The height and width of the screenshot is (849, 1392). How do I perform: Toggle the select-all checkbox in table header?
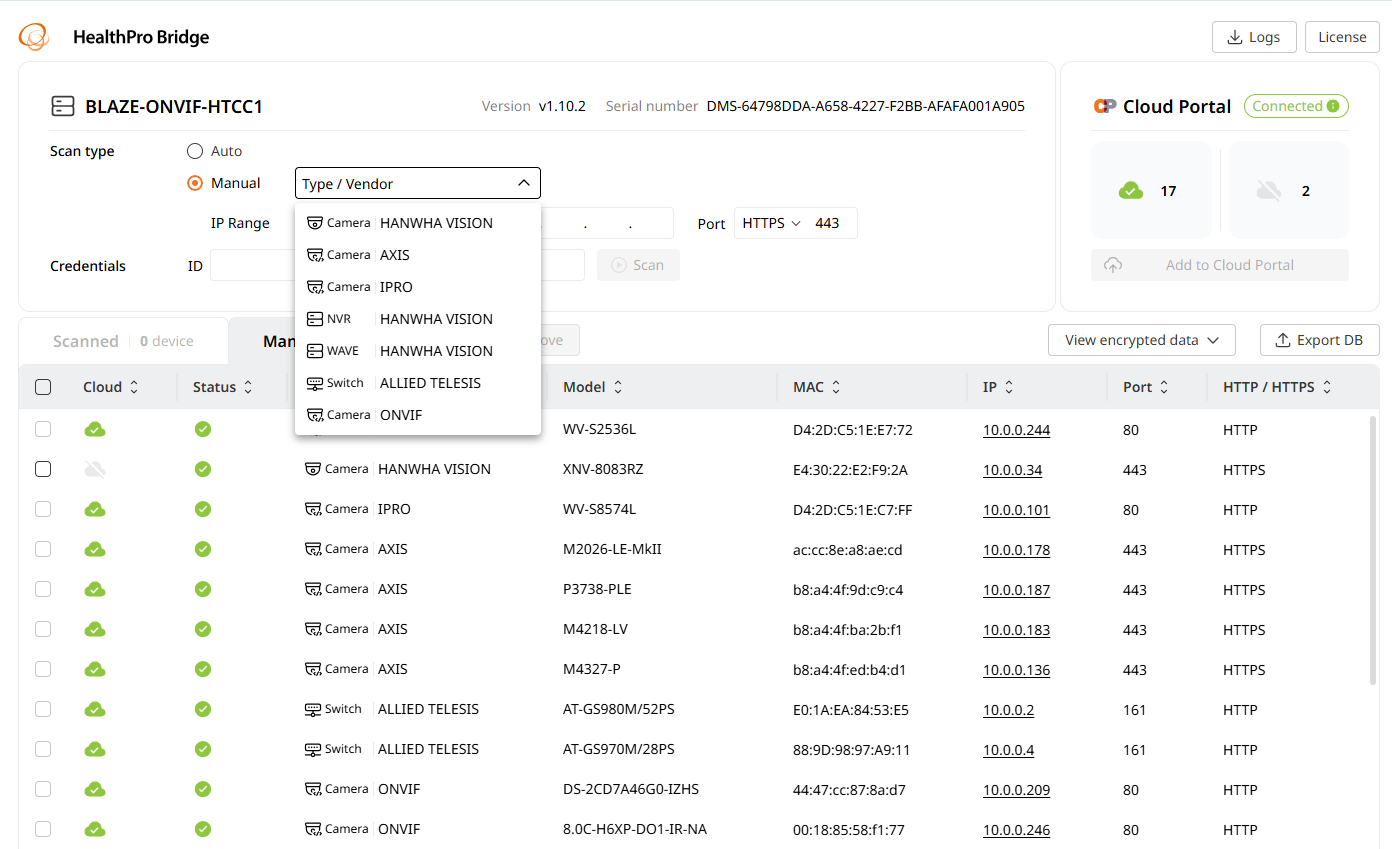point(43,387)
